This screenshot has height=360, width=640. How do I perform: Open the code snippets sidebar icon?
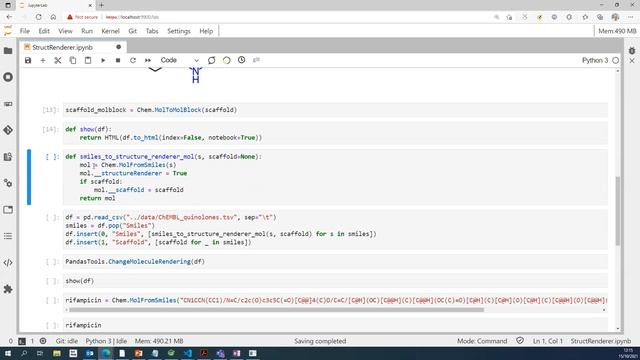[x=8, y=262]
